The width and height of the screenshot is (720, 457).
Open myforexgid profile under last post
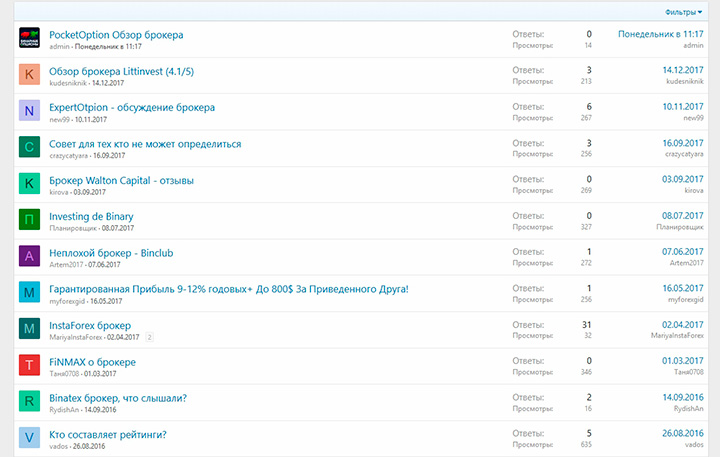[x=685, y=300]
